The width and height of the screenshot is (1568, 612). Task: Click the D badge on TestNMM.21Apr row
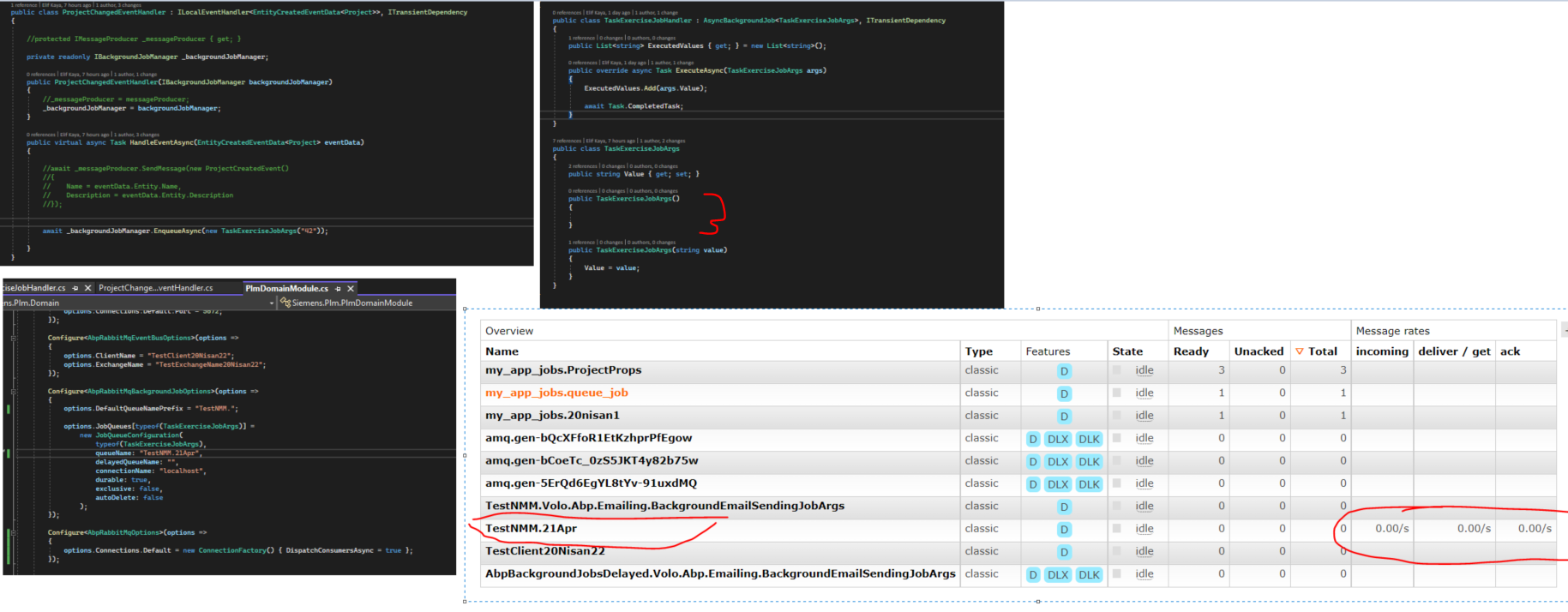coord(1064,530)
